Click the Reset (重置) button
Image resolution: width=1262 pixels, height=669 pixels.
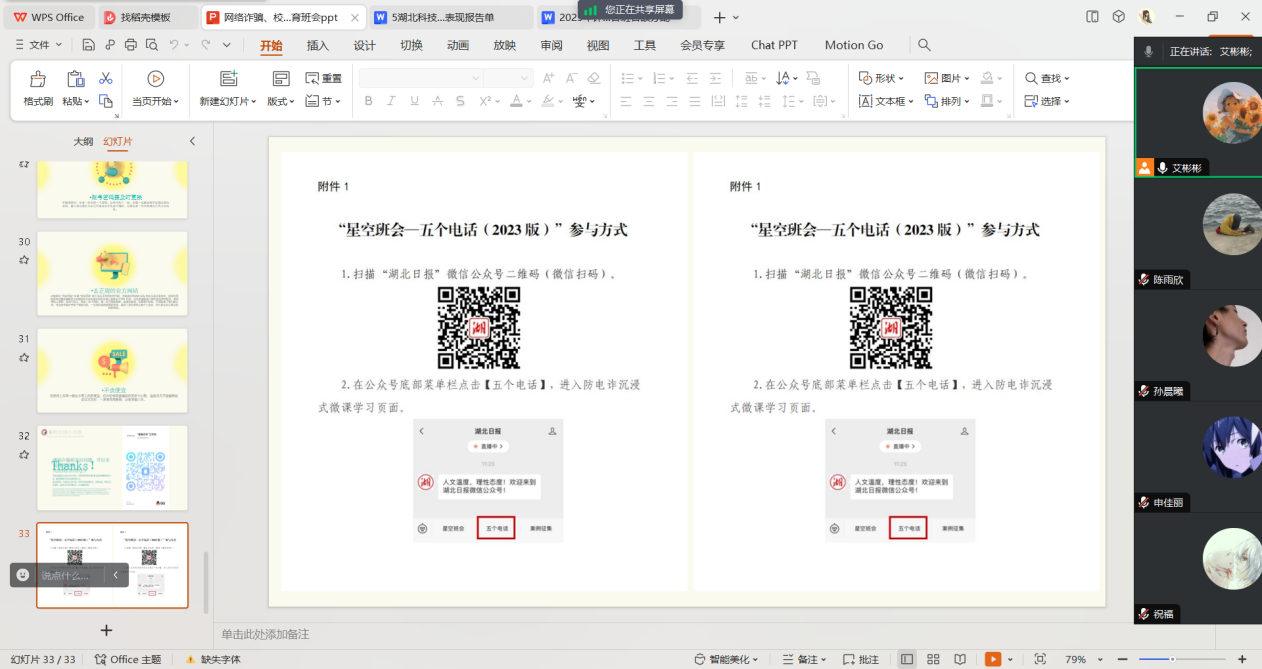(x=324, y=78)
